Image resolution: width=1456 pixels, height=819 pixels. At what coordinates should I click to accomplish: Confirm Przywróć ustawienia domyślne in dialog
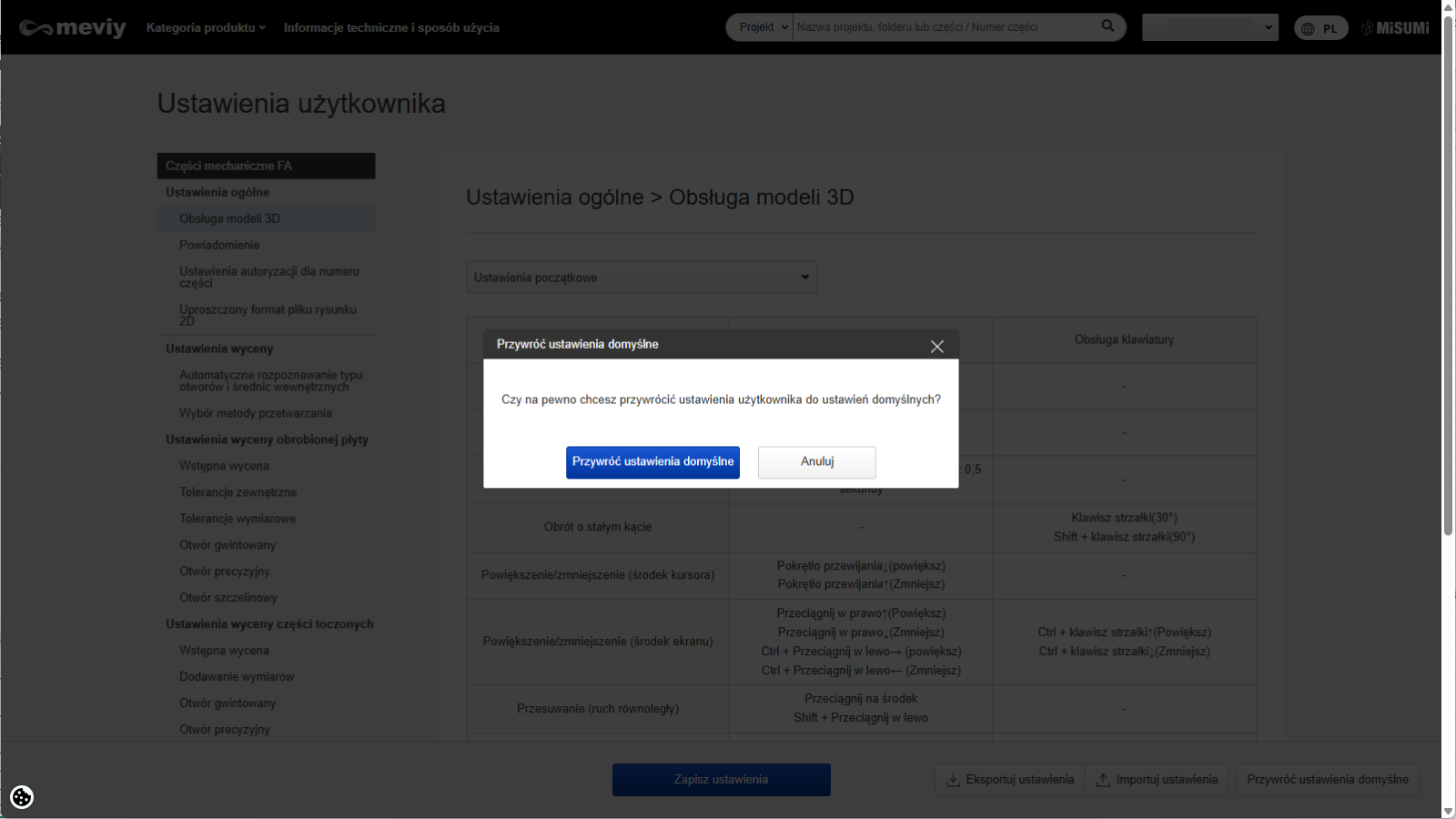[652, 462]
